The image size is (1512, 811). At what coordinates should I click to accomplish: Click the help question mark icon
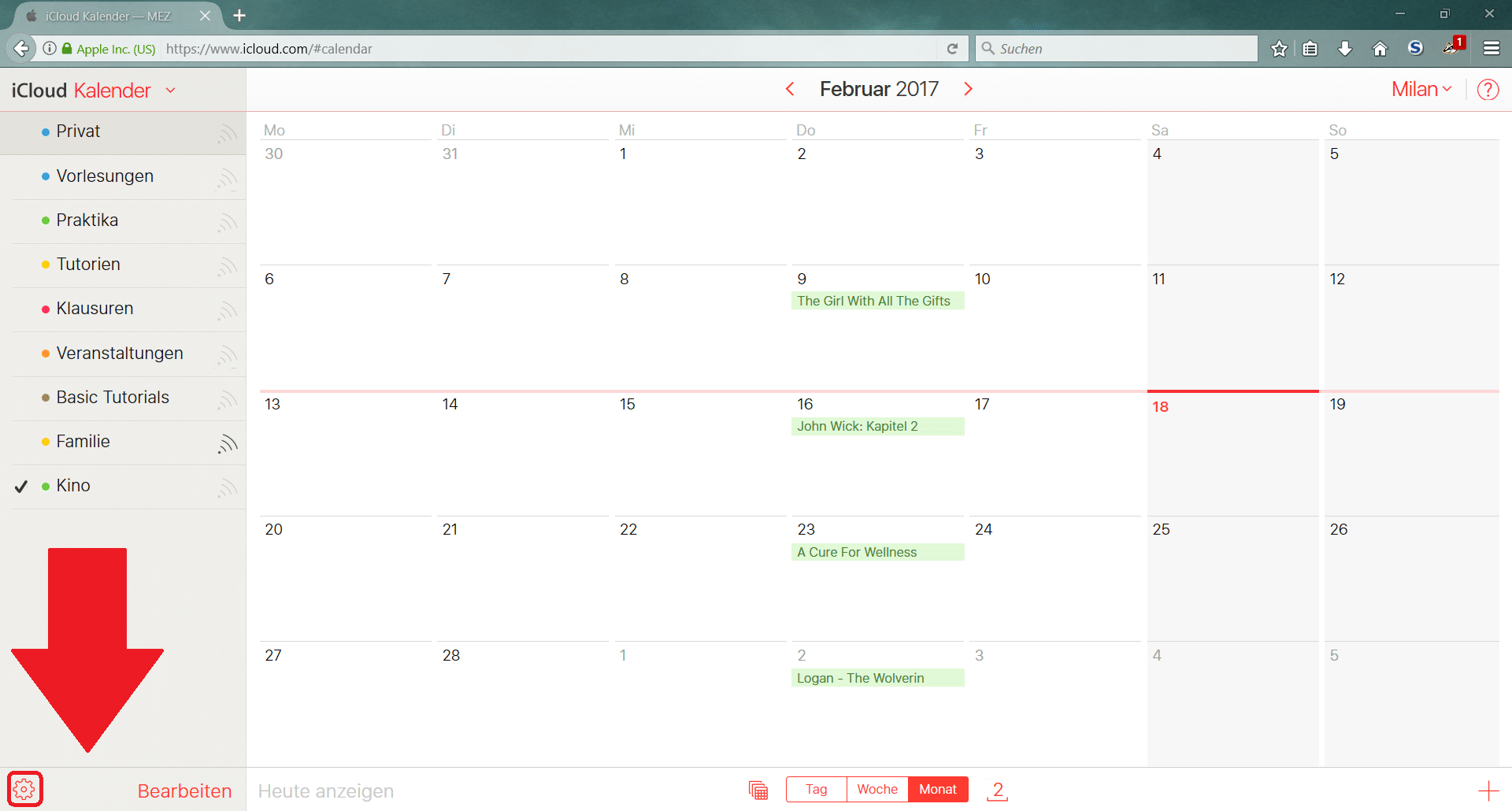[x=1488, y=90]
